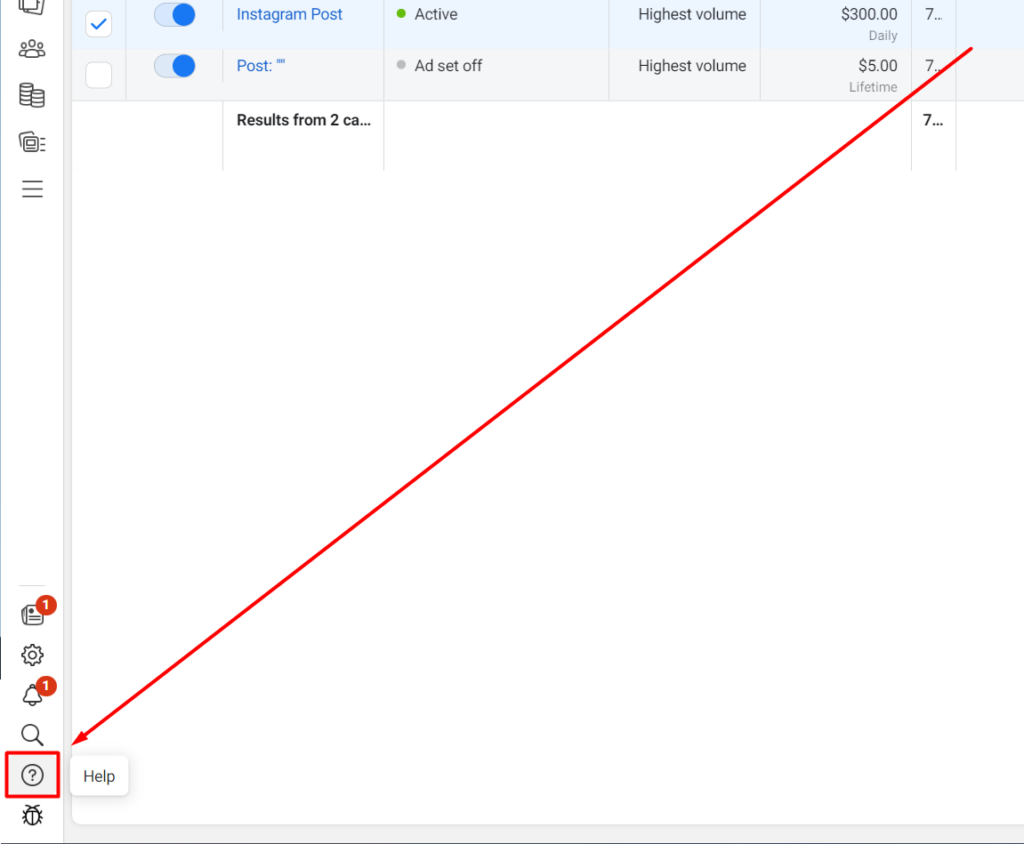Click the Help question mark icon
Image resolution: width=1024 pixels, height=844 pixels.
point(32,775)
